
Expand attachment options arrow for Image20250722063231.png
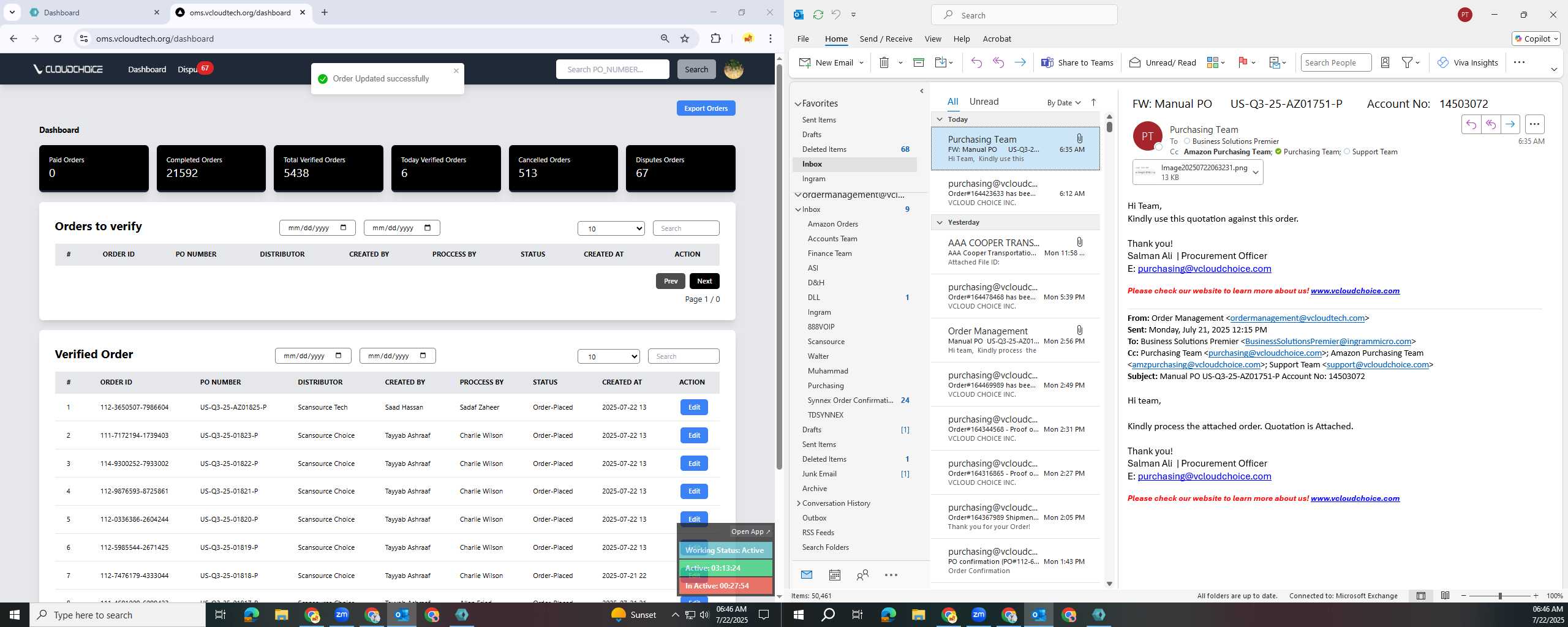tap(1256, 173)
